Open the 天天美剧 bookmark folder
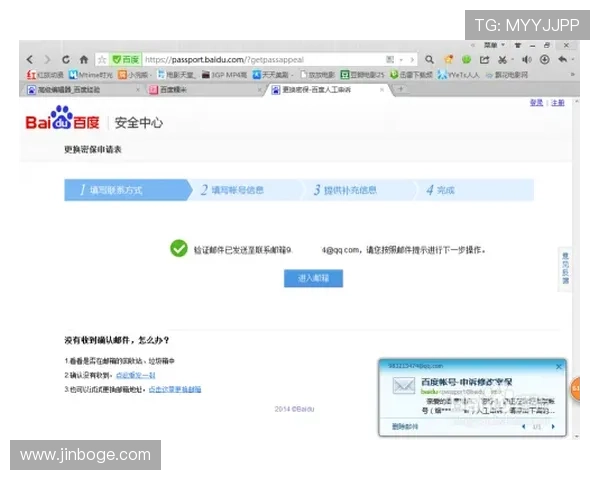600x480 pixels. click(x=272, y=75)
